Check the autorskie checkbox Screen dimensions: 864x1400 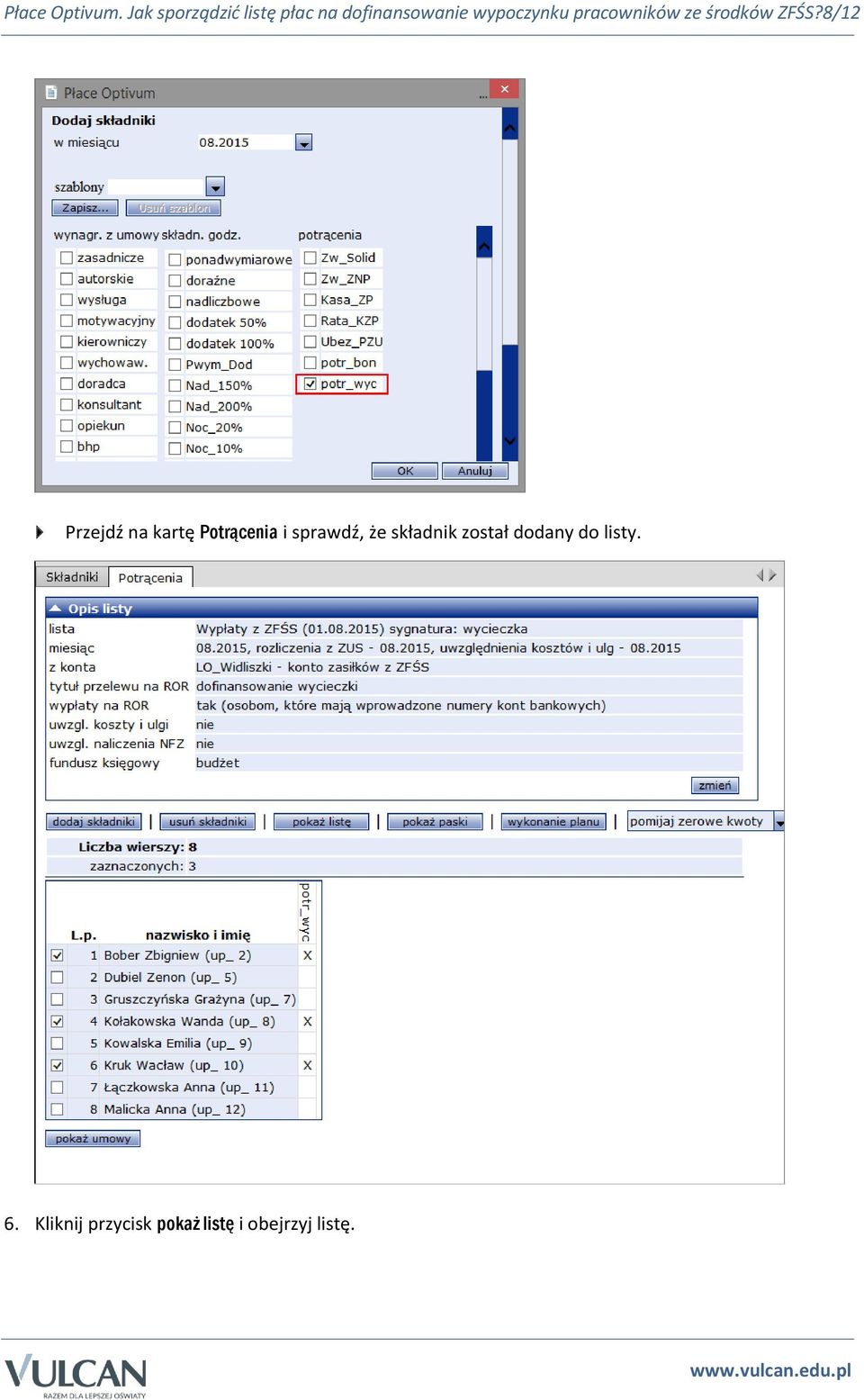[x=67, y=279]
